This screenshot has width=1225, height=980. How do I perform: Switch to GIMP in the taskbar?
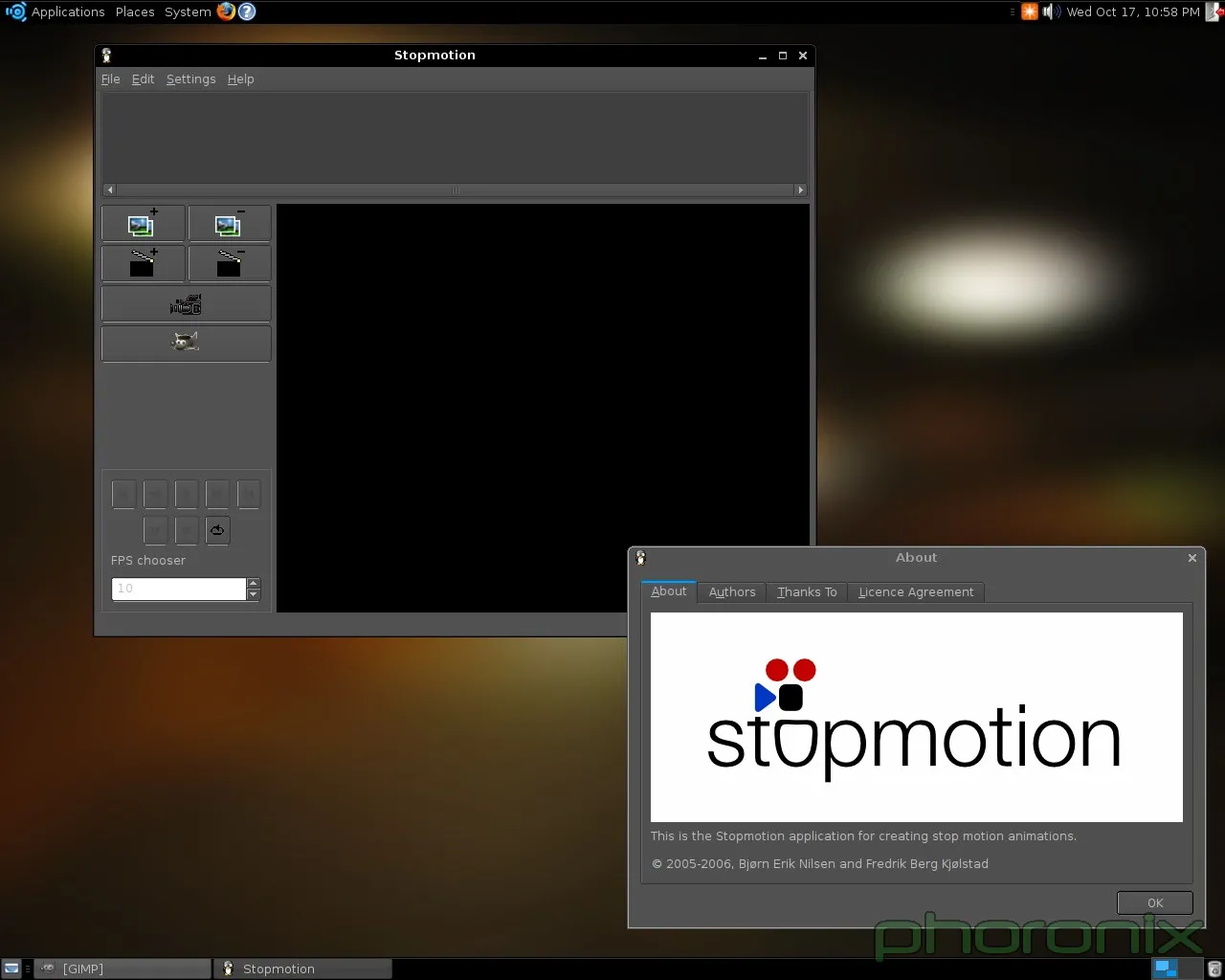pyautogui.click(x=122, y=969)
